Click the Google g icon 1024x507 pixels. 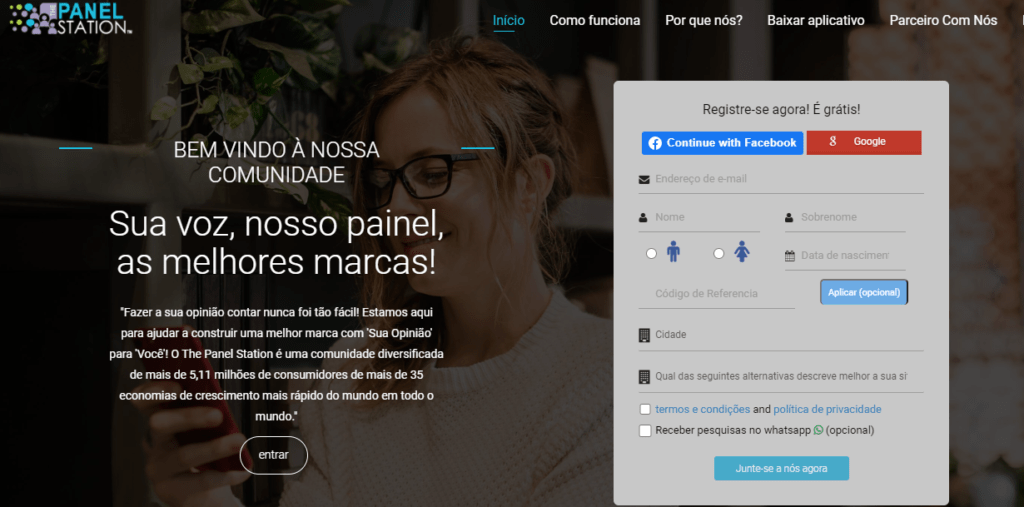[x=833, y=142]
